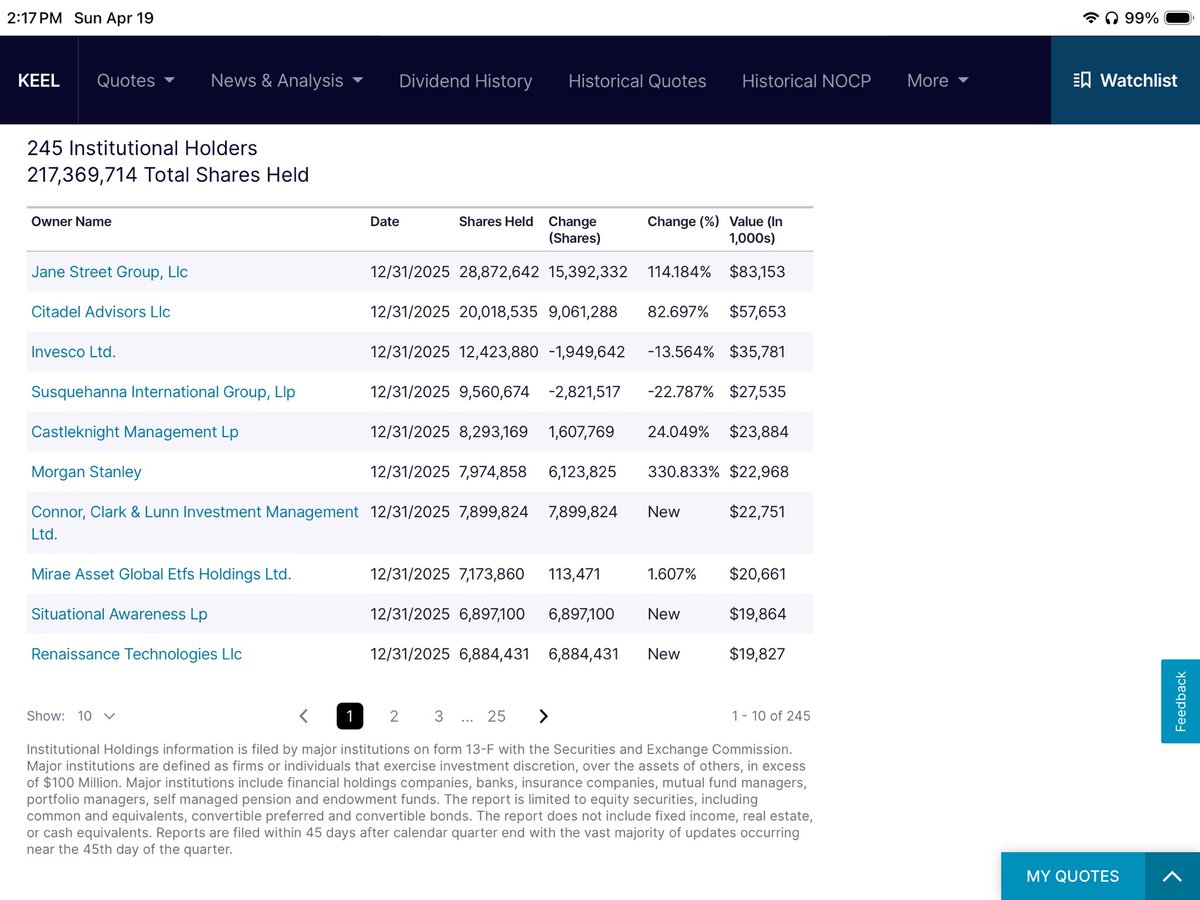Screen dimensions: 1200x900
Task: Open Connor, Clark & Lunn Investment Management link
Action: pos(195,523)
